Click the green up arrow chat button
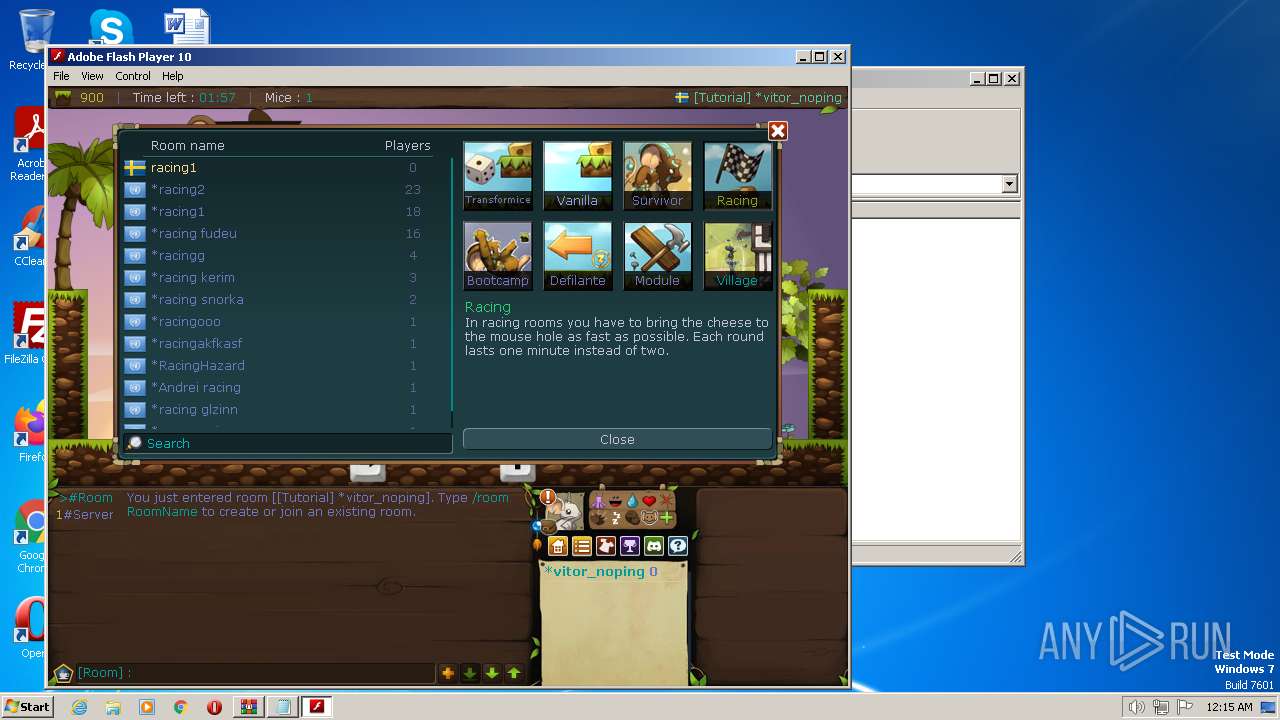The height and width of the screenshot is (720, 1280). [514, 673]
